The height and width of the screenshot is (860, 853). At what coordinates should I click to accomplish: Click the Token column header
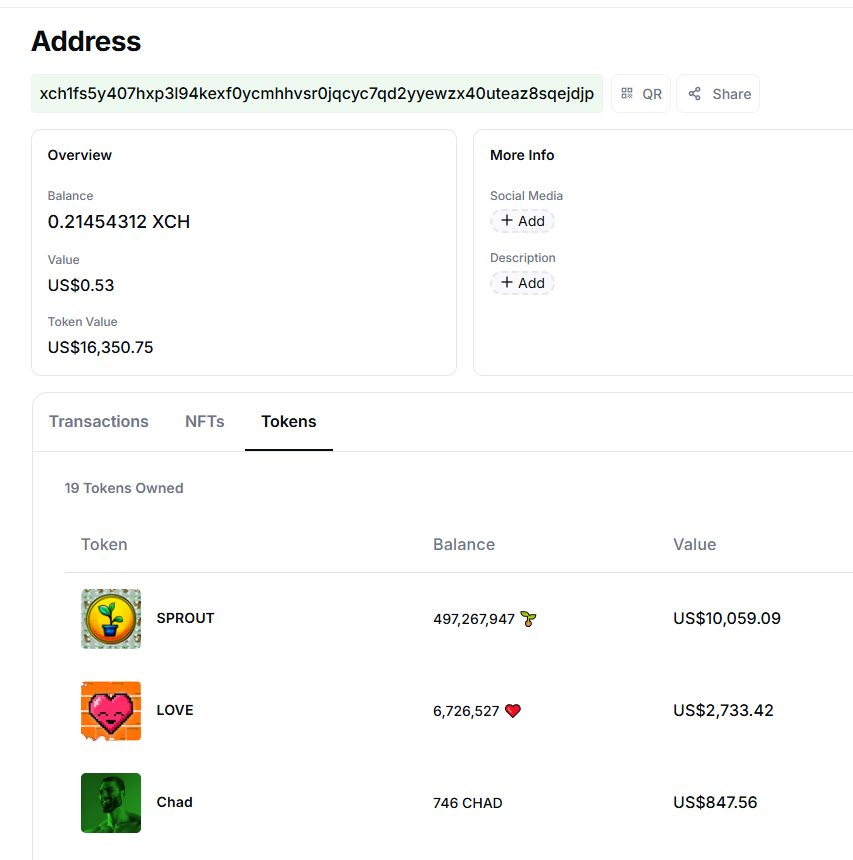[104, 545]
